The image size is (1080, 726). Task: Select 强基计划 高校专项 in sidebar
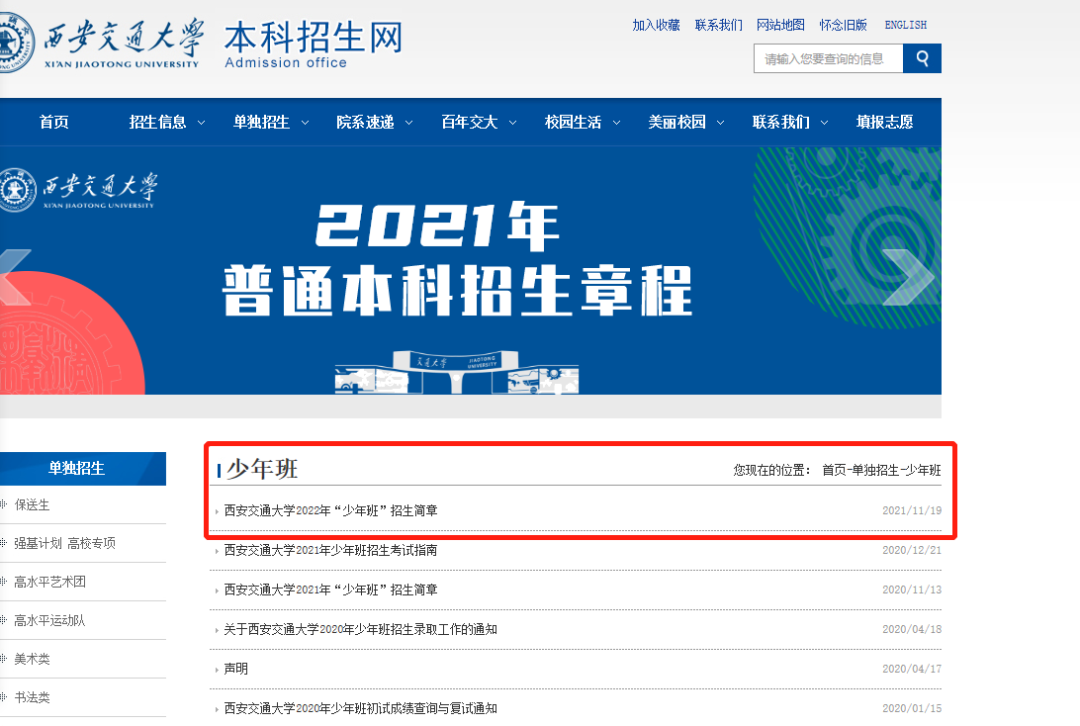point(65,543)
